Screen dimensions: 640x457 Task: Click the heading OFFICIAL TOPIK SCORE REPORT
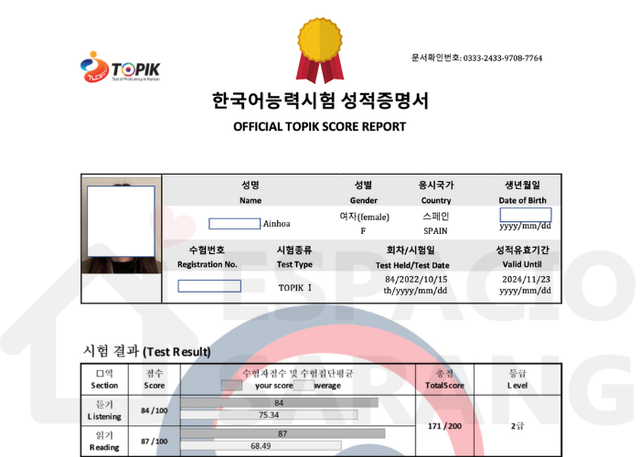[320, 126]
